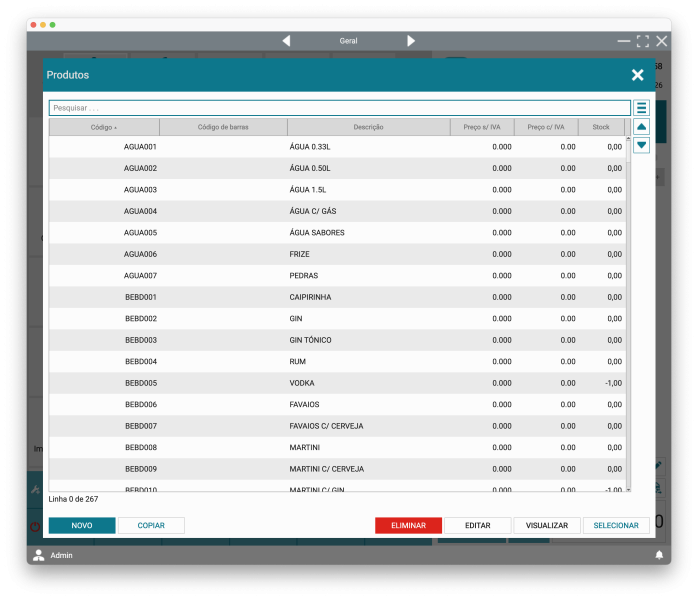The image size is (698, 600).
Task: Click the scroll down arrow button
Action: tap(642, 145)
